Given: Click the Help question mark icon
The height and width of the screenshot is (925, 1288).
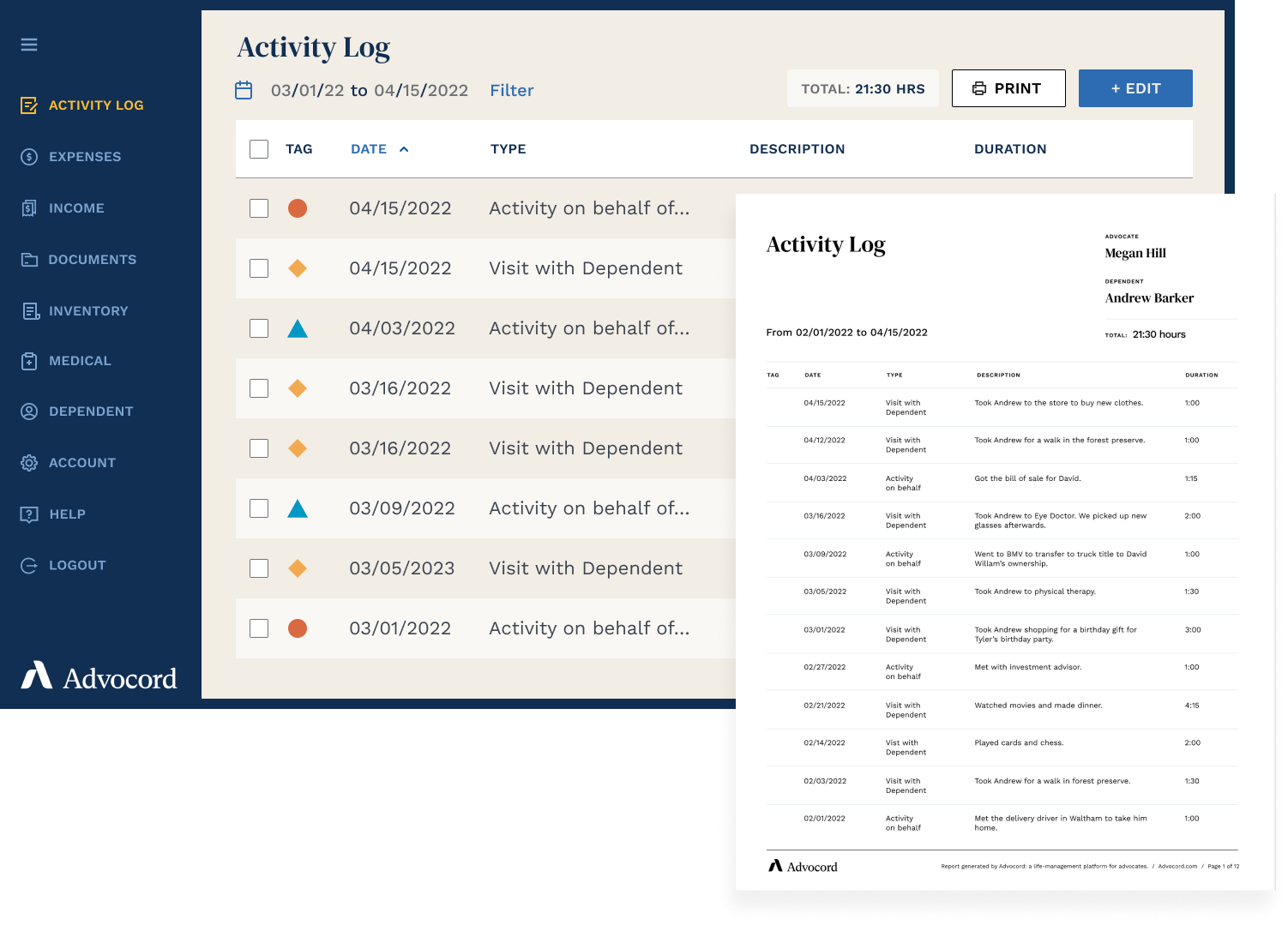Looking at the screenshot, I should [29, 514].
